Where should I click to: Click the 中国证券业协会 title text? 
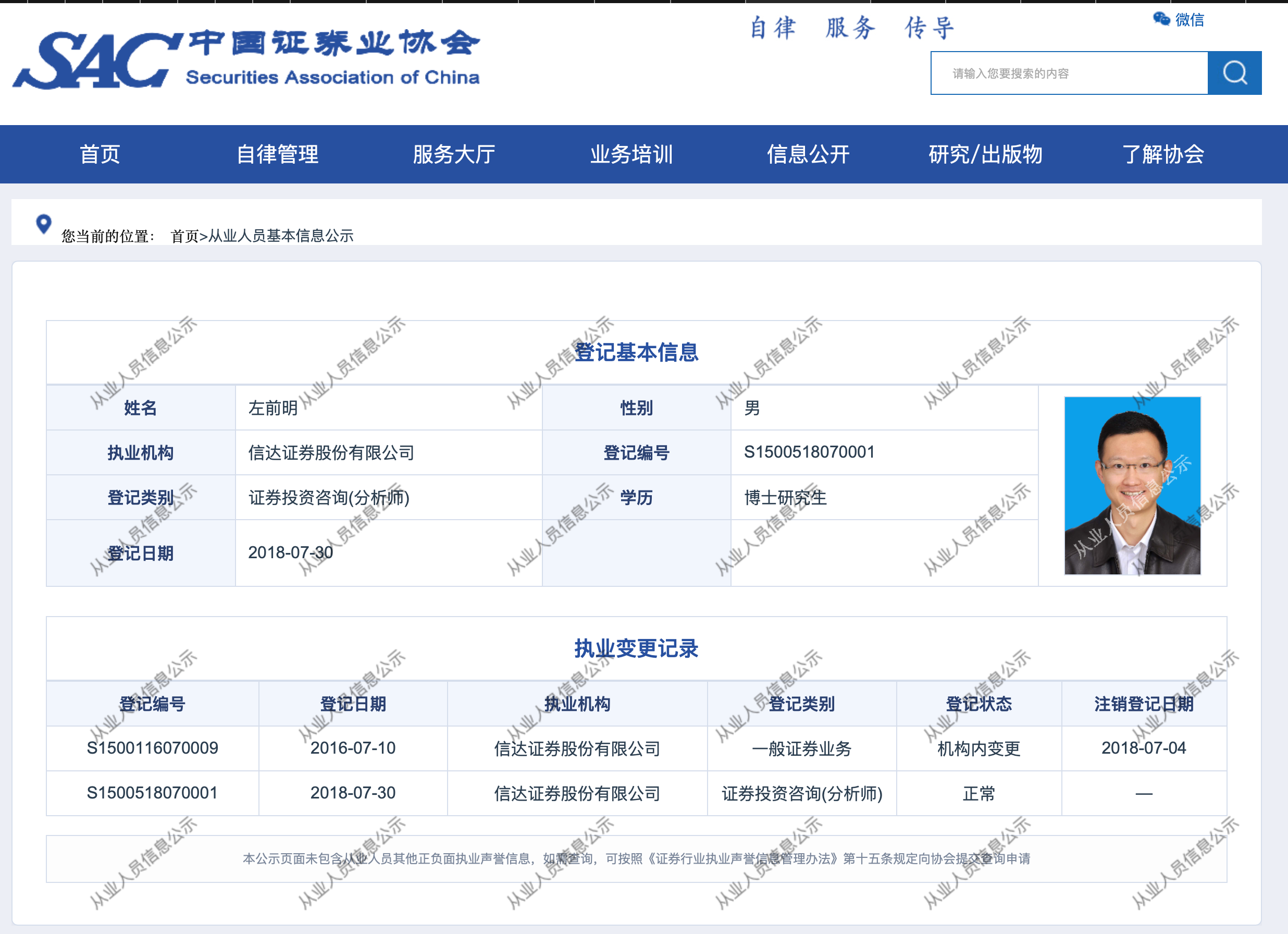[x=334, y=43]
